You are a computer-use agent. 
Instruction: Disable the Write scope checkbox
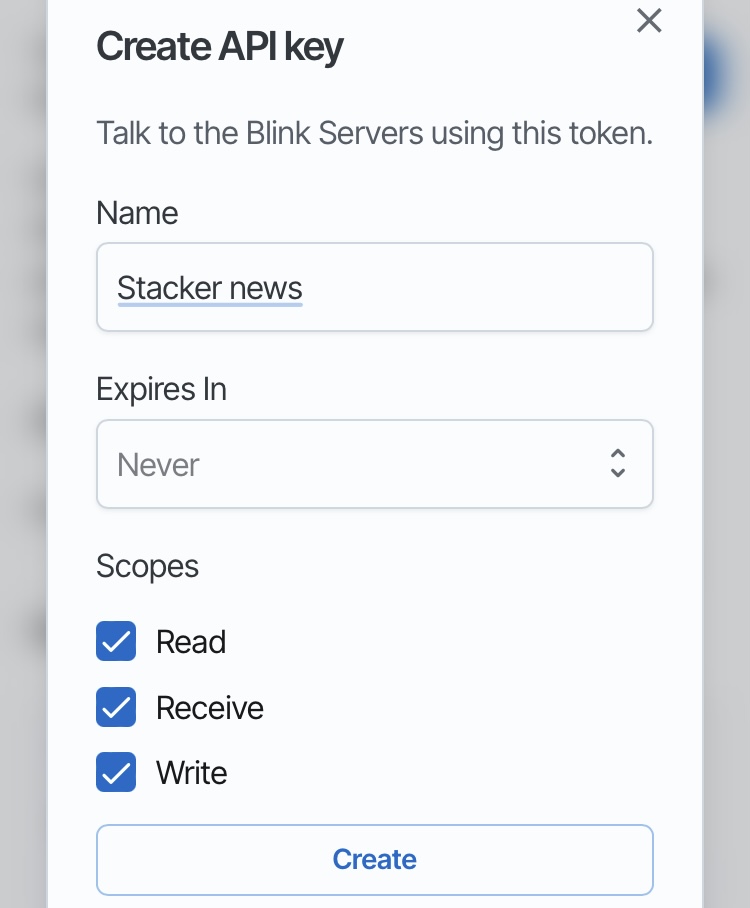coord(116,772)
